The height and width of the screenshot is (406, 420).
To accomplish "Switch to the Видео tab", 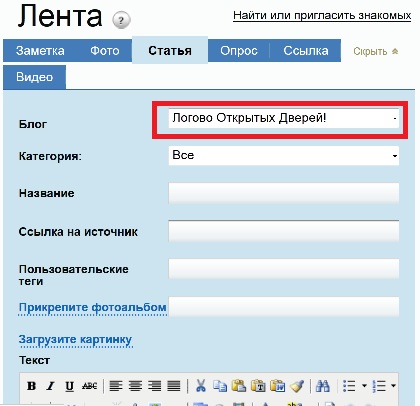I will point(34,77).
